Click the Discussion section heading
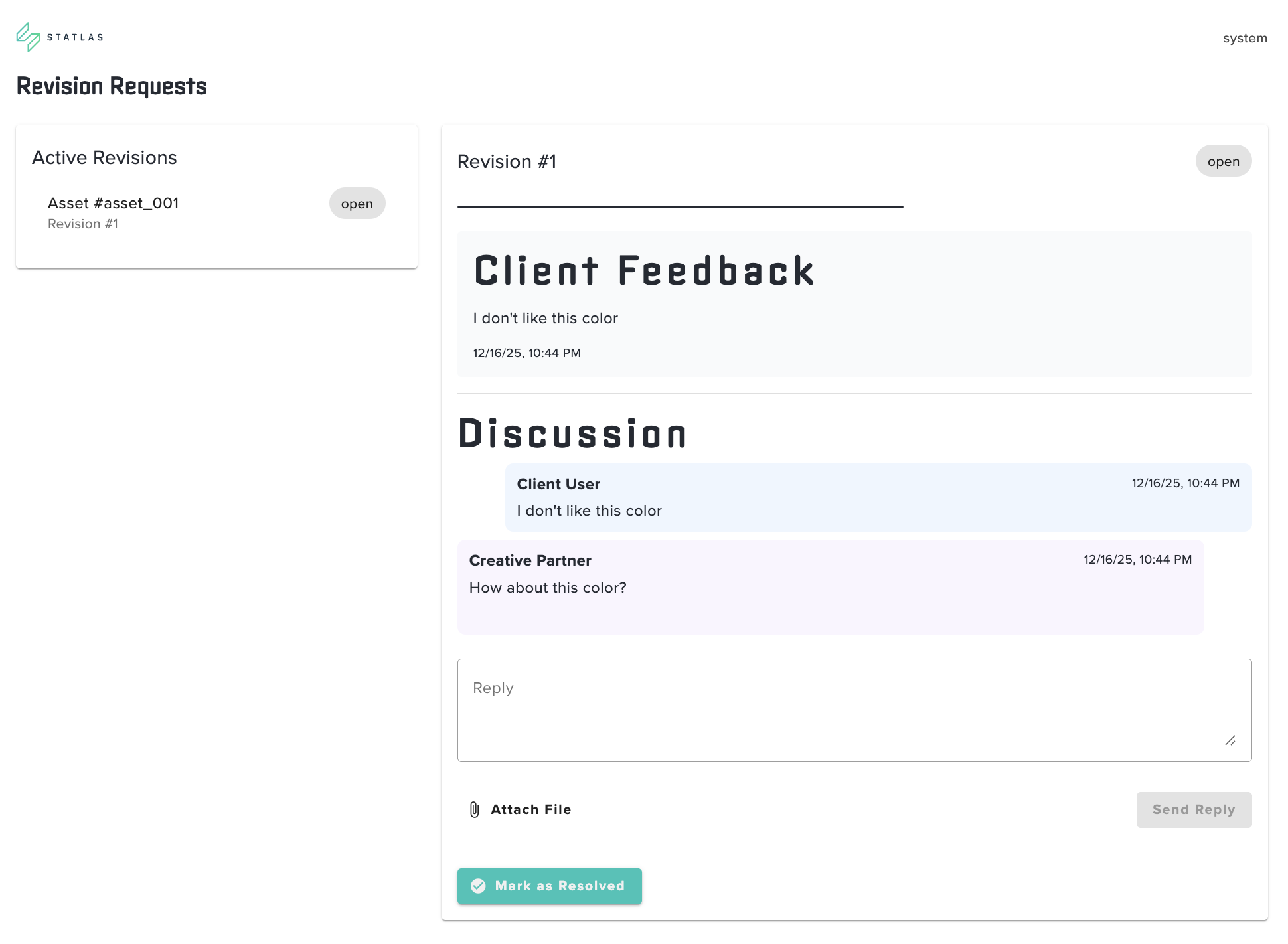1288x944 pixels. pos(572,434)
